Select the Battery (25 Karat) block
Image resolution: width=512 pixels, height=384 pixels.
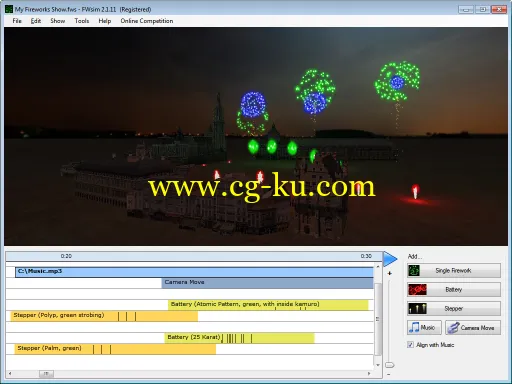point(239,338)
